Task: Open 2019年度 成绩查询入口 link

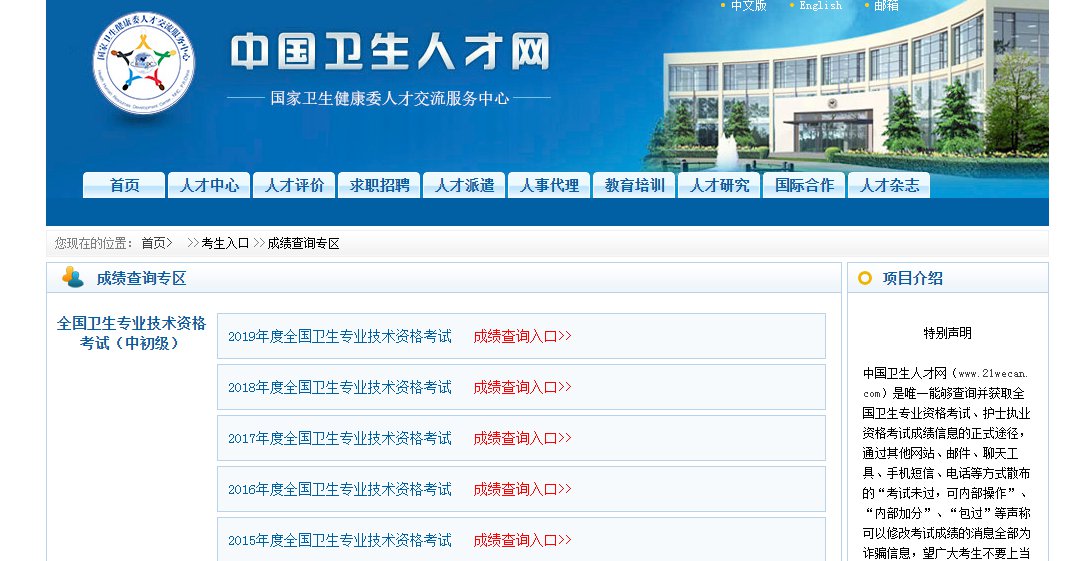Action: point(522,336)
